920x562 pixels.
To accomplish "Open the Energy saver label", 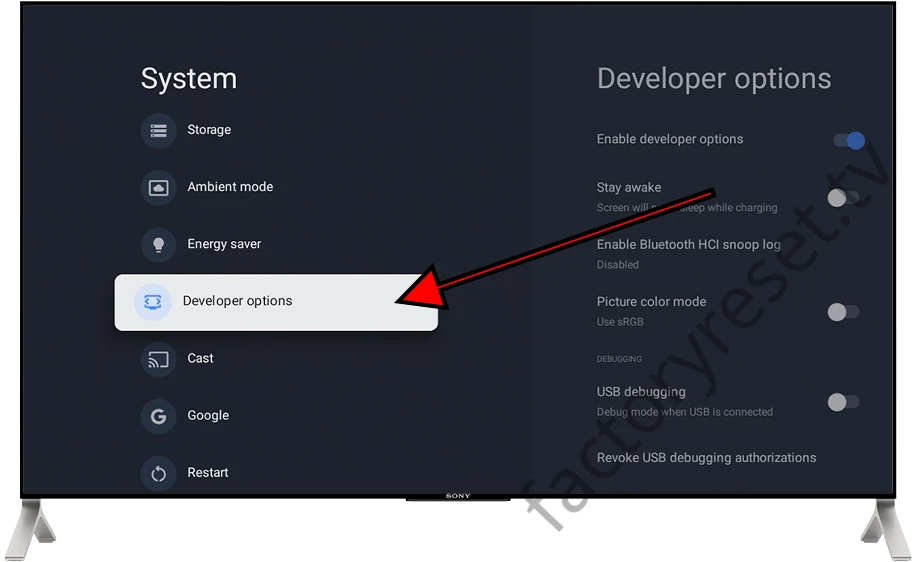I will (224, 244).
